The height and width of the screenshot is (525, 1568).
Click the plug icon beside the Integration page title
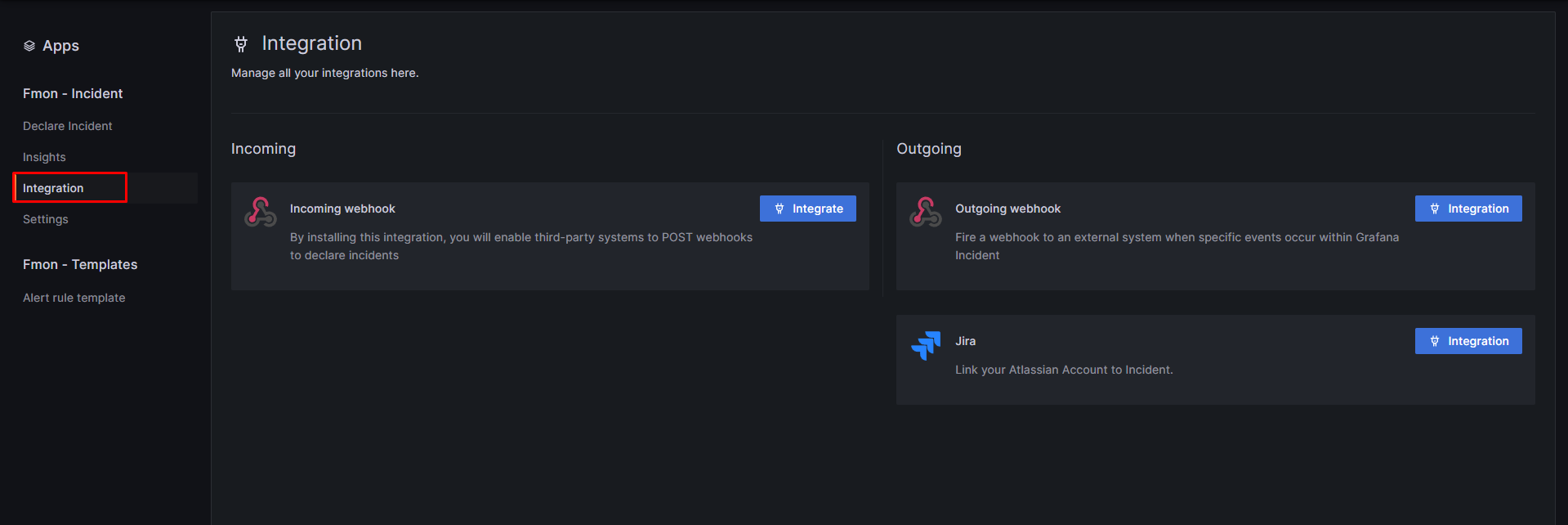pyautogui.click(x=241, y=44)
